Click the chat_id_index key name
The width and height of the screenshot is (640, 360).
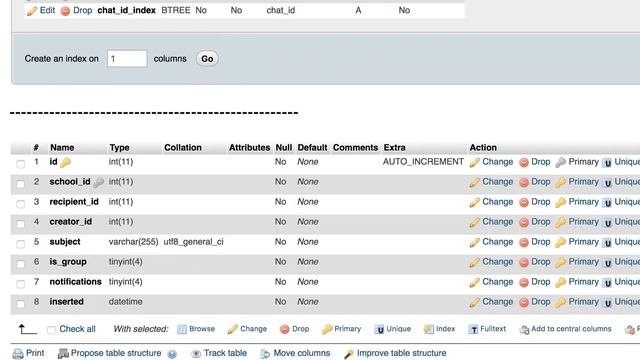[127, 10]
